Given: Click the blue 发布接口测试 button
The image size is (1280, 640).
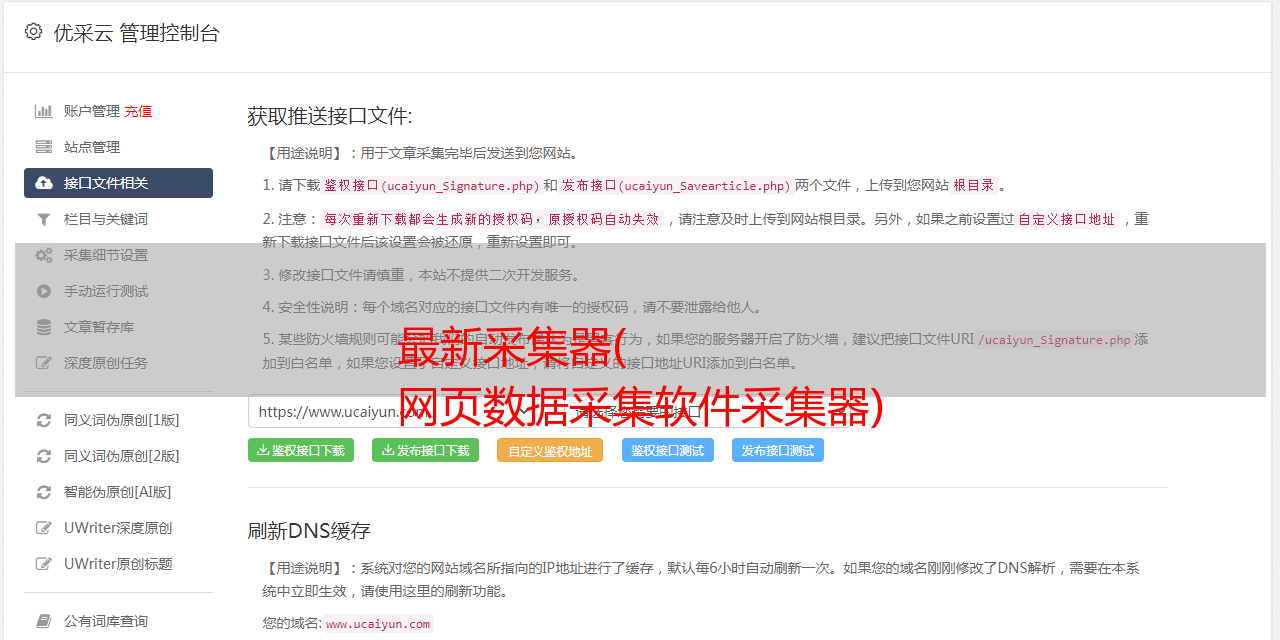Looking at the screenshot, I should tap(778, 450).
